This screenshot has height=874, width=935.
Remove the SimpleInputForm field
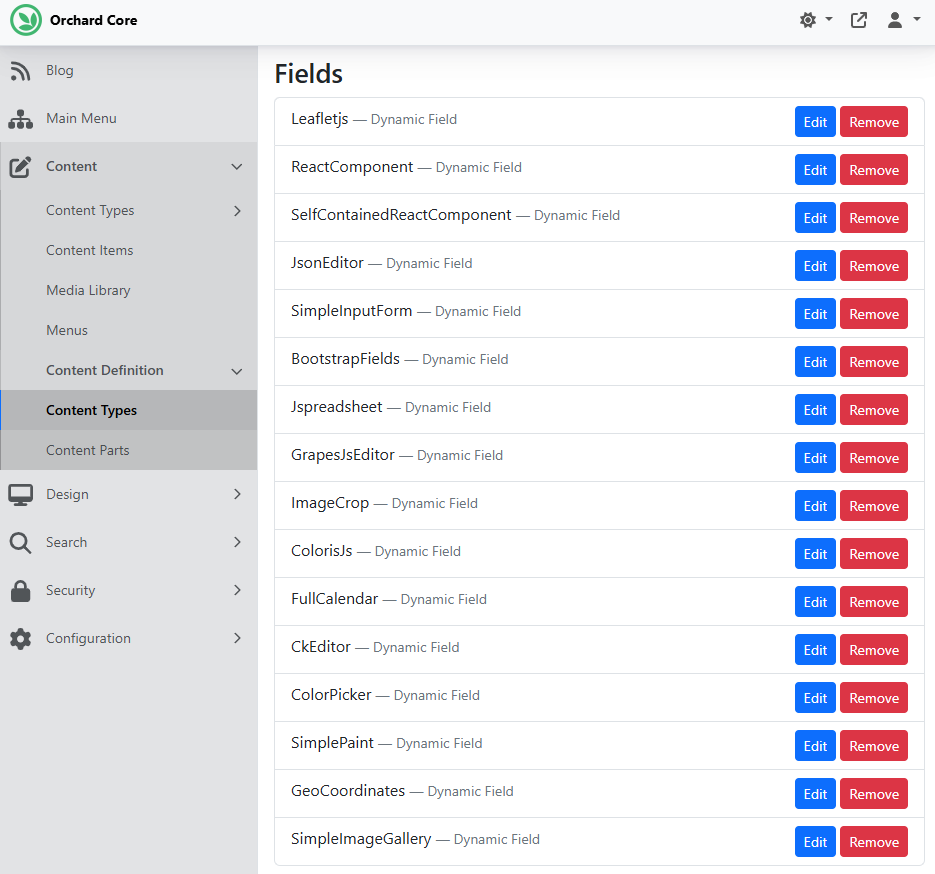pyautogui.click(x=874, y=314)
